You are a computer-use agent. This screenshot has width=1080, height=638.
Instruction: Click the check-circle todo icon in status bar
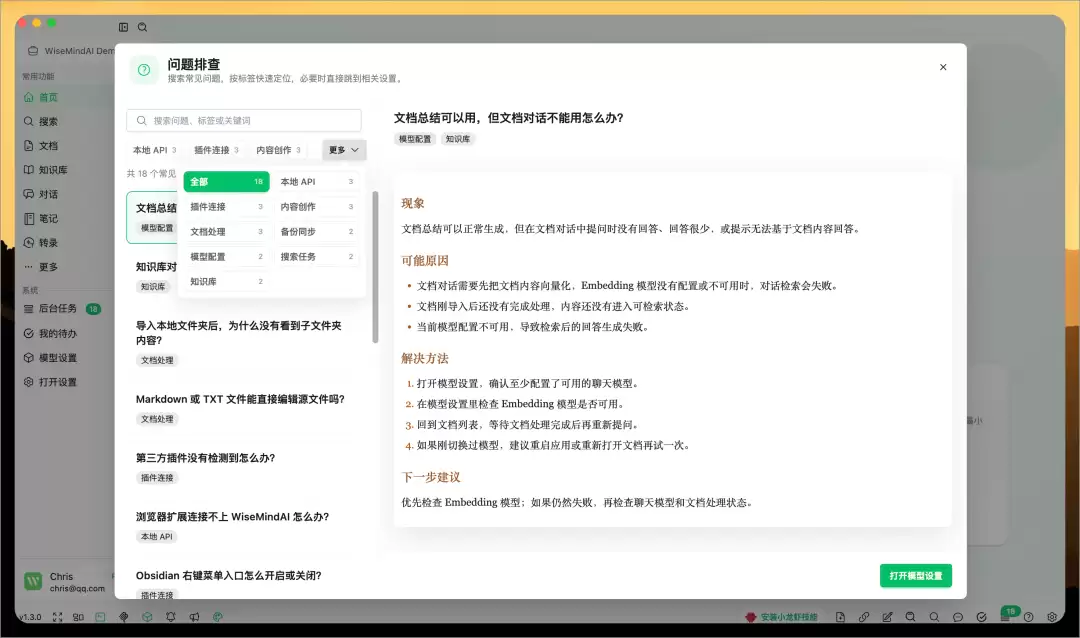tap(982, 617)
